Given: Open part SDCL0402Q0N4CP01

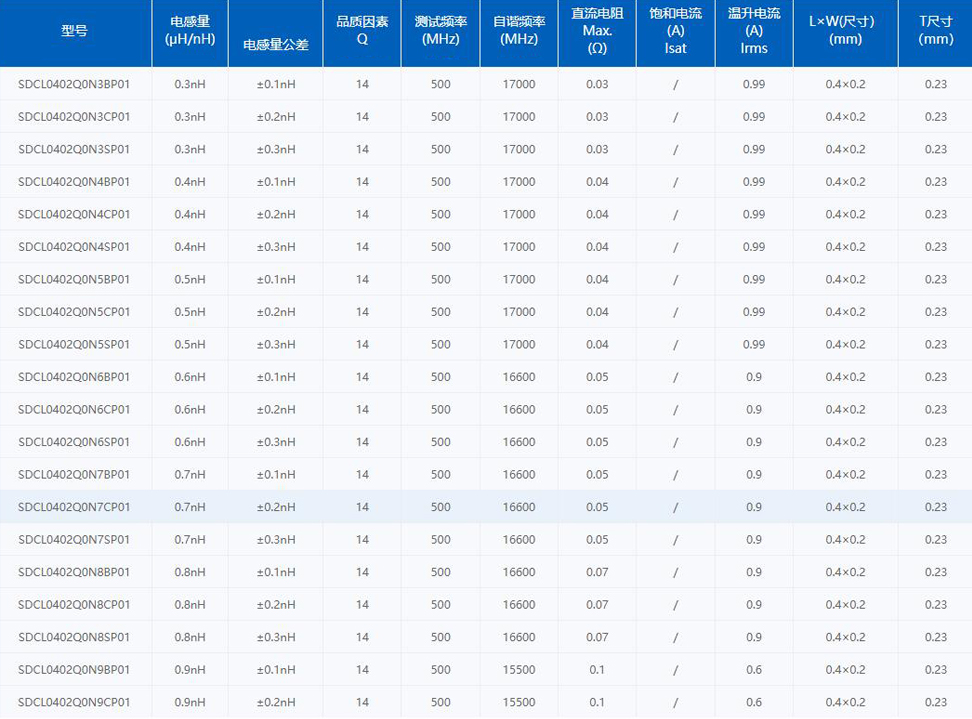Looking at the screenshot, I should (74, 214).
